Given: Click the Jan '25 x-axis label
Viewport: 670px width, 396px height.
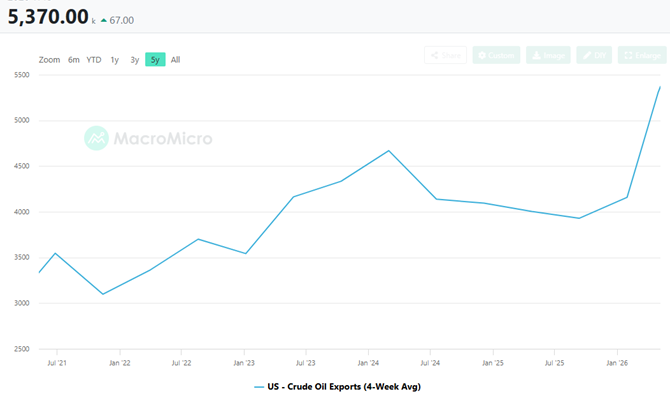Looking at the screenshot, I should click(493, 363).
